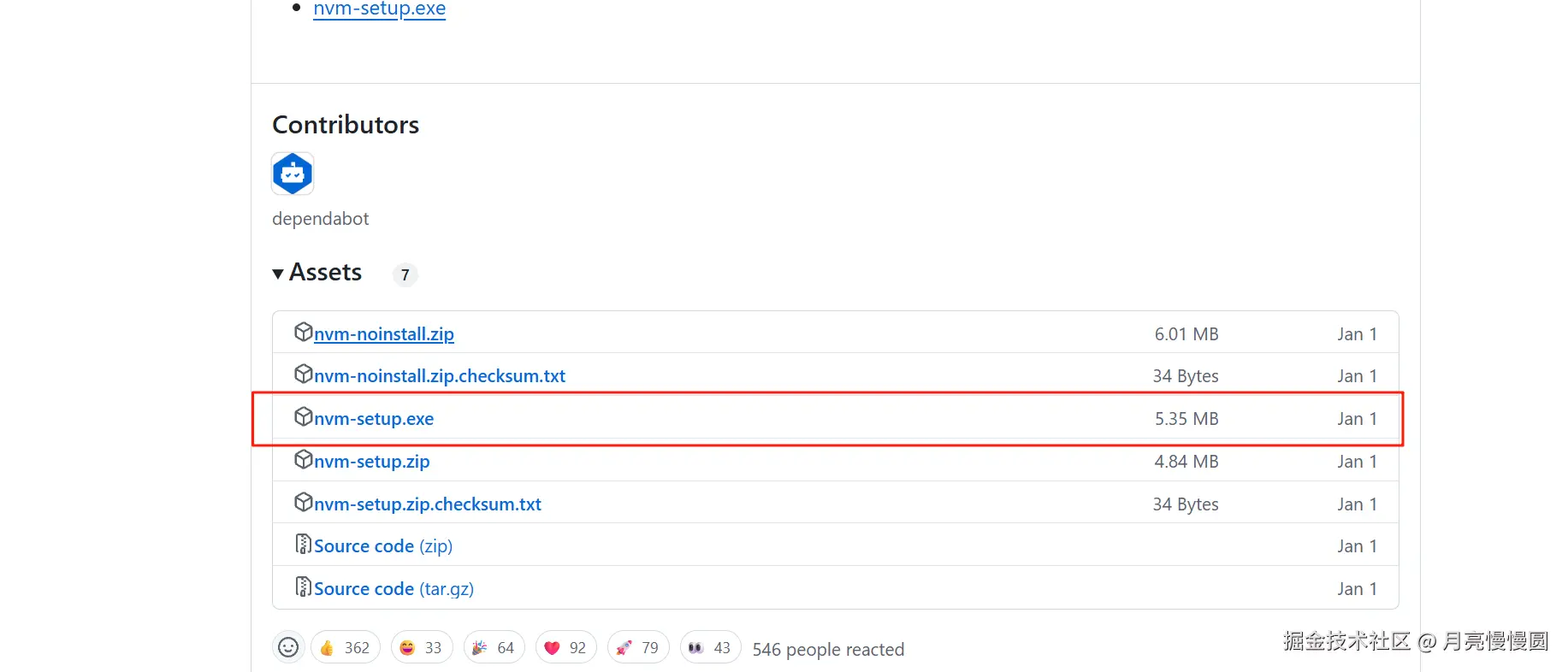
Task: Click package icon beside nvm-noinstall.zip.checksum.txt
Action: click(x=303, y=374)
